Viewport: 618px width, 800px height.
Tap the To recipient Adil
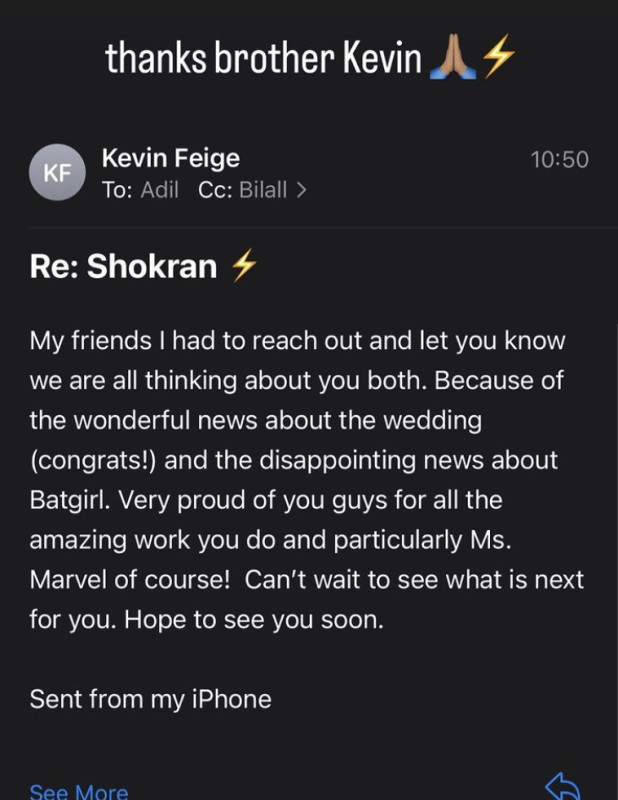(160, 190)
